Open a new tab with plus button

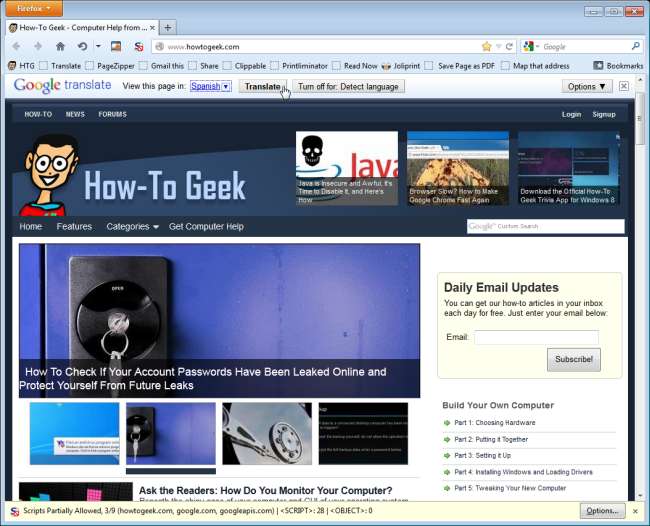168,27
